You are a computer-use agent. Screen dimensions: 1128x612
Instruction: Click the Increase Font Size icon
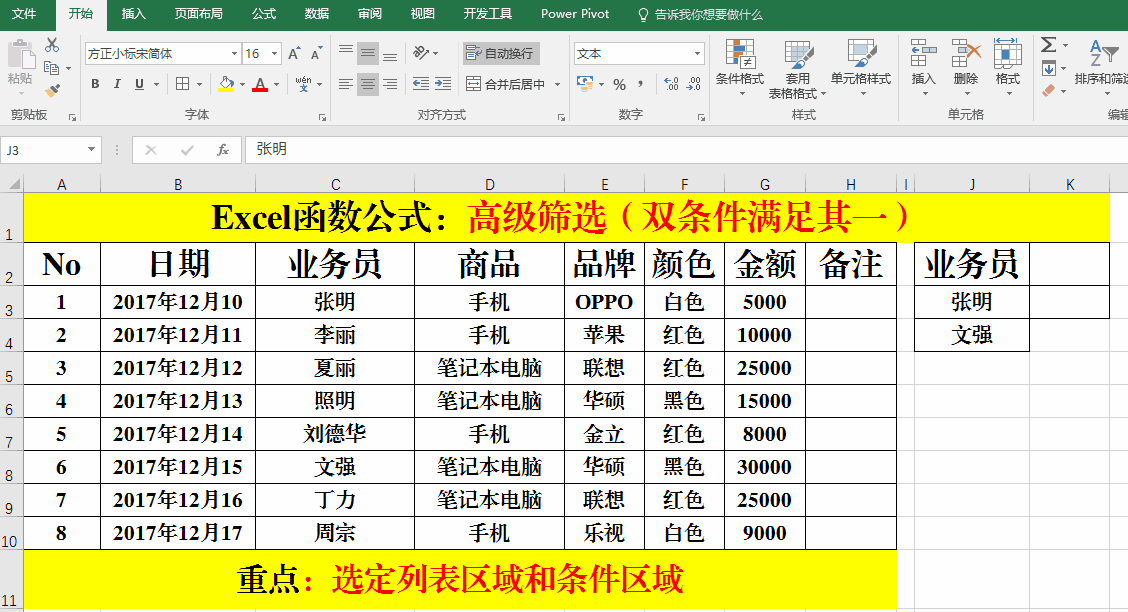point(294,54)
